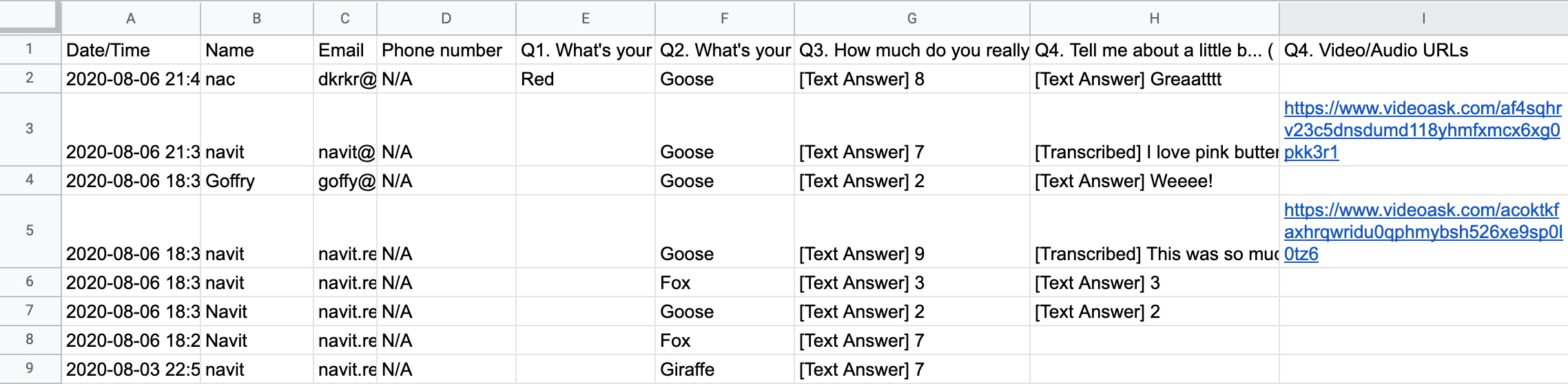Click the [Text Answer] 9 cell
Viewport: 1568px width, 384px height.
click(x=912, y=232)
